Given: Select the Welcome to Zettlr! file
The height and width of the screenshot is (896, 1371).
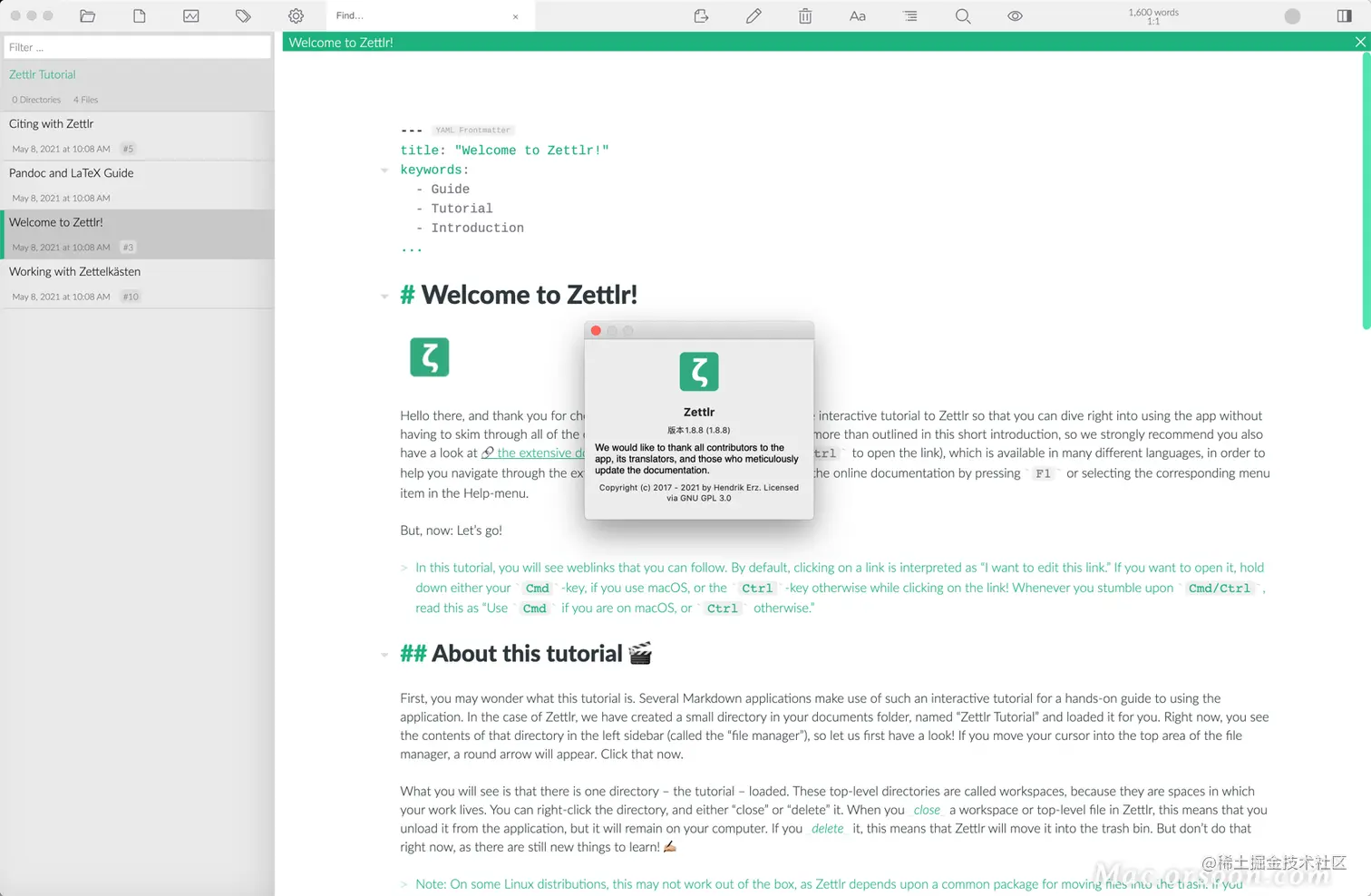Looking at the screenshot, I should 137,234.
